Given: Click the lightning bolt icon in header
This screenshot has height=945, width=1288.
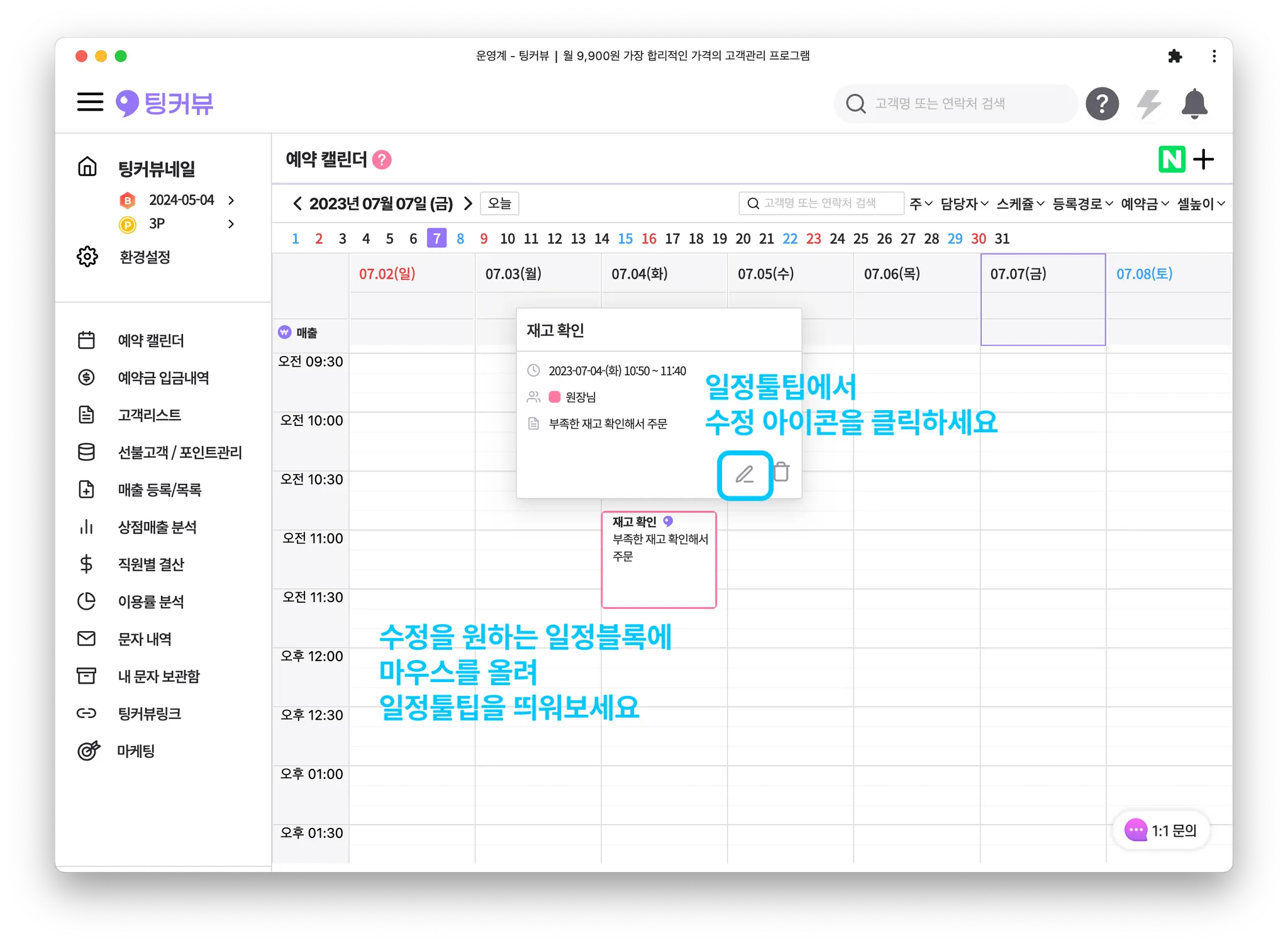Looking at the screenshot, I should (x=1148, y=104).
